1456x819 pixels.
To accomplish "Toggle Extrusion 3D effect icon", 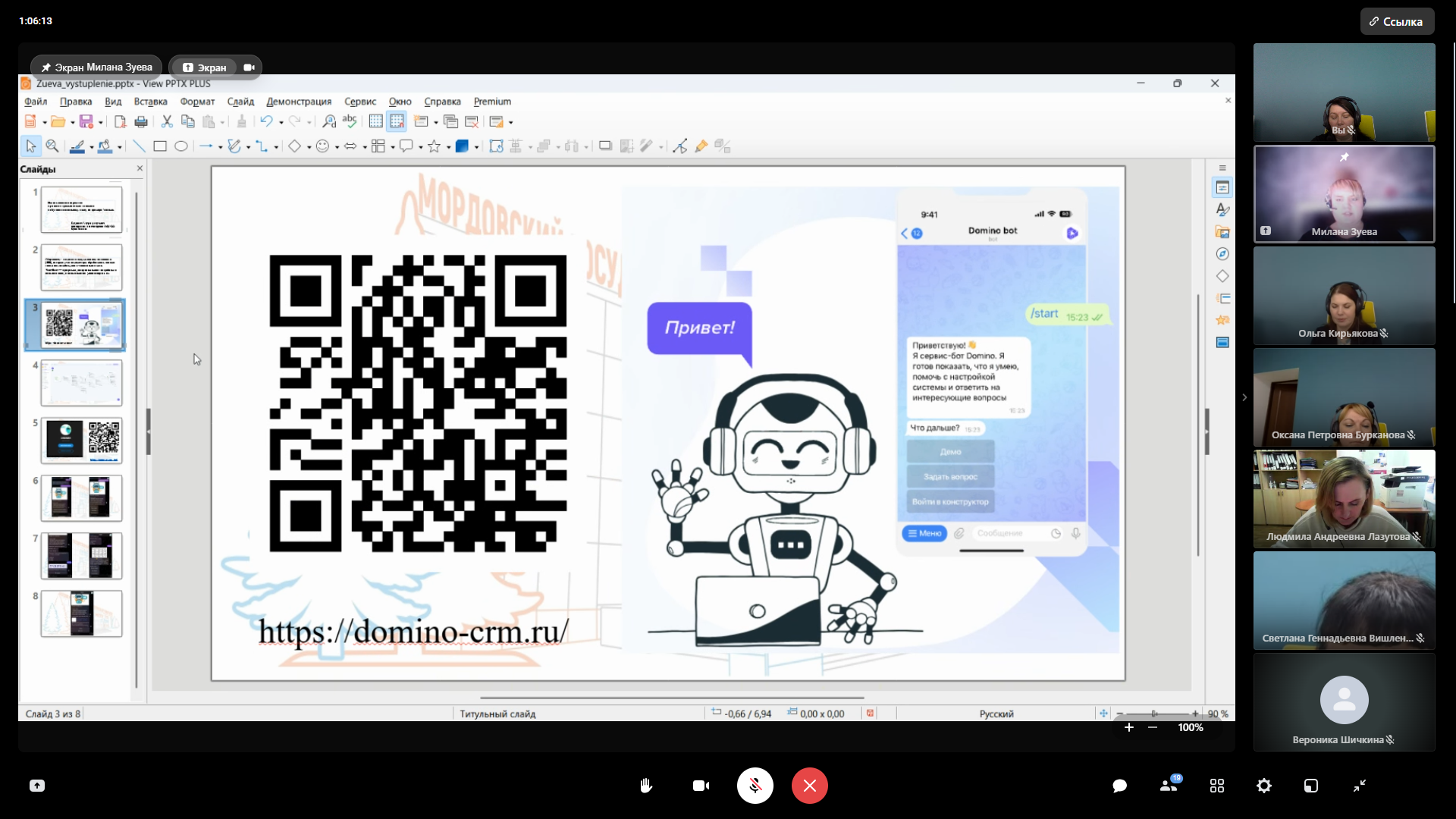I will tap(723, 146).
